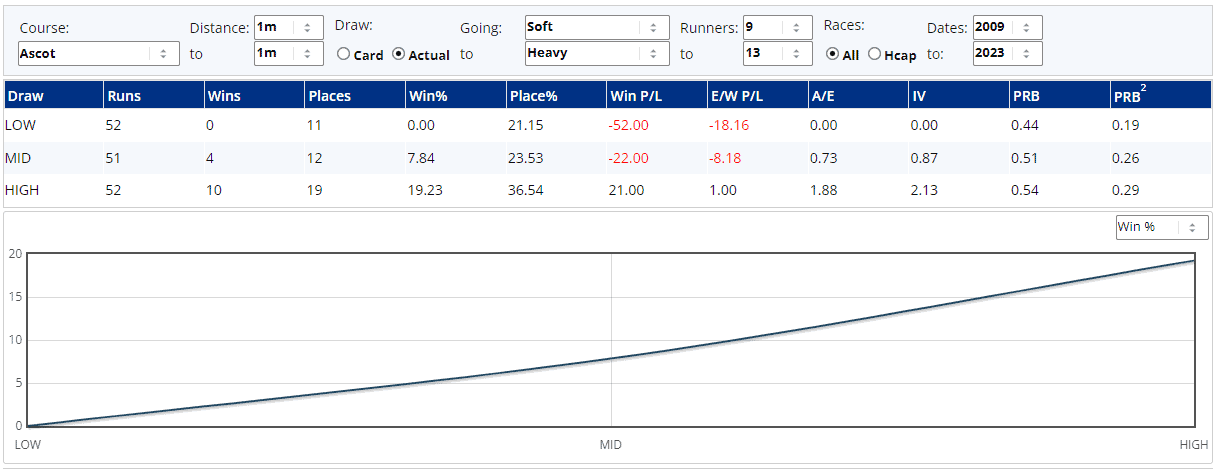Open the maximum Runners dropdown showing 13
Screen dimensions: 1218x469
pyautogui.click(x=777, y=53)
